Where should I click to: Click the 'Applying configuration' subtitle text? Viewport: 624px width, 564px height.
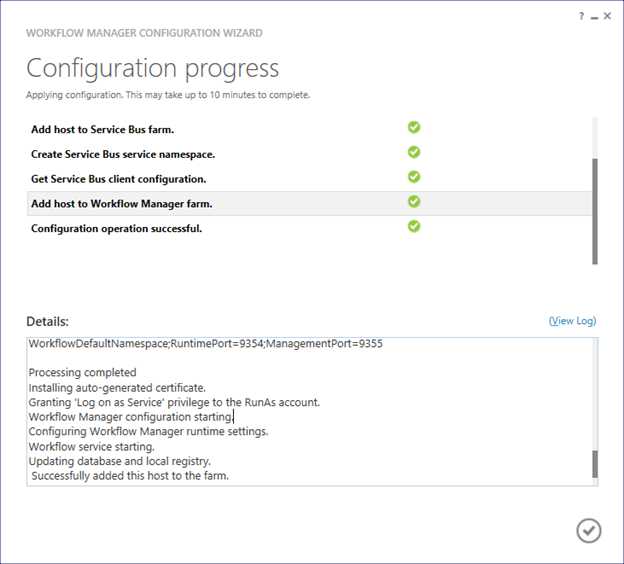pyautogui.click(x=168, y=95)
